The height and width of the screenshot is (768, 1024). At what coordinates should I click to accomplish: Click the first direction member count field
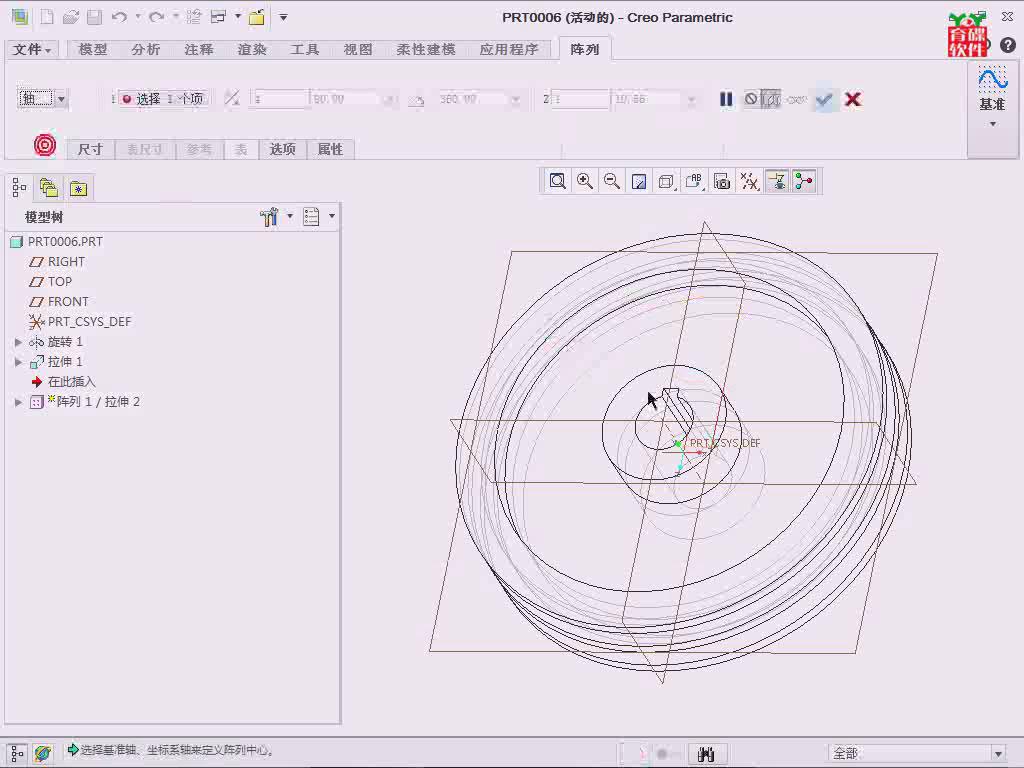tap(280, 99)
